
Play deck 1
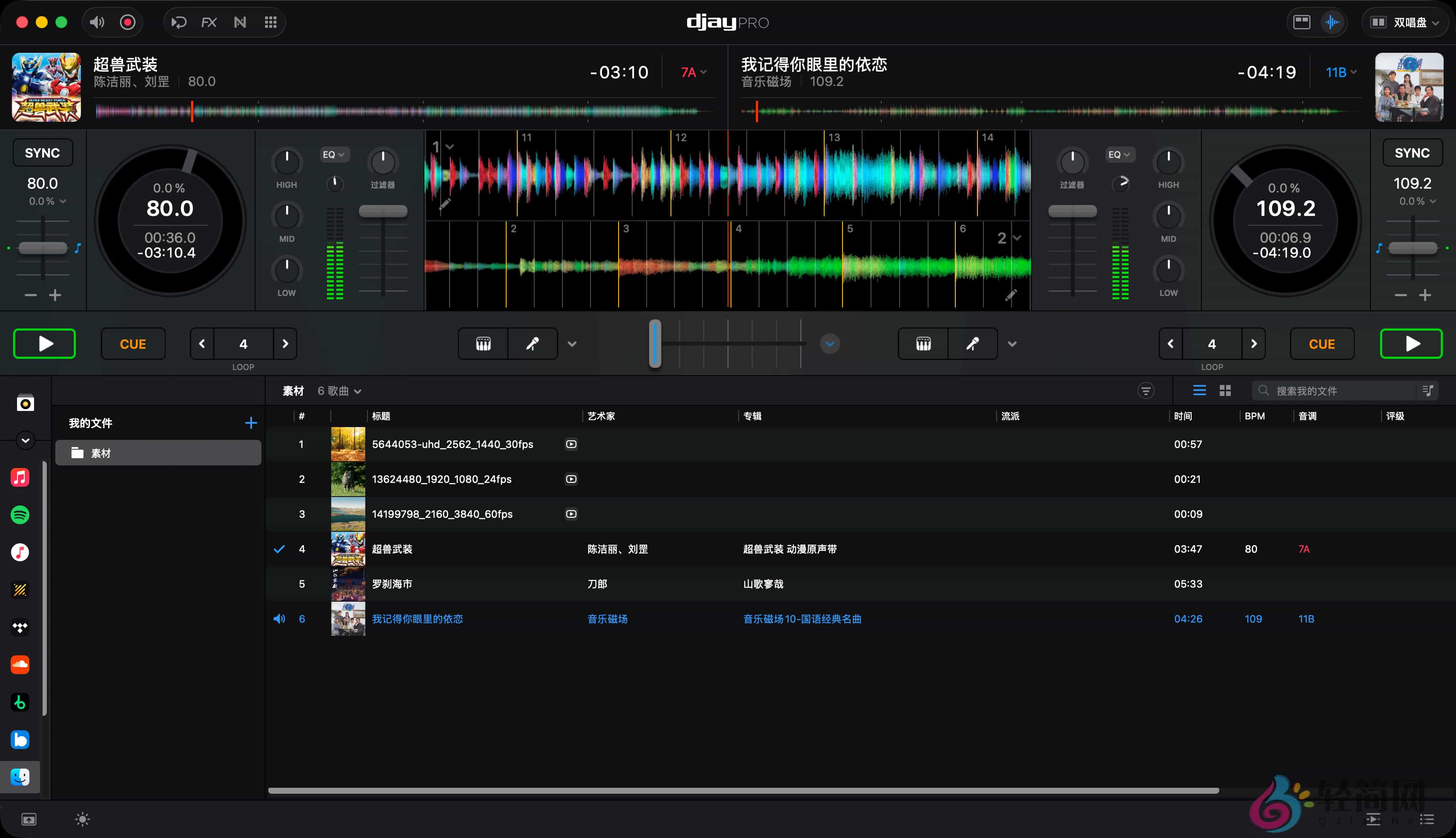pyautogui.click(x=45, y=344)
